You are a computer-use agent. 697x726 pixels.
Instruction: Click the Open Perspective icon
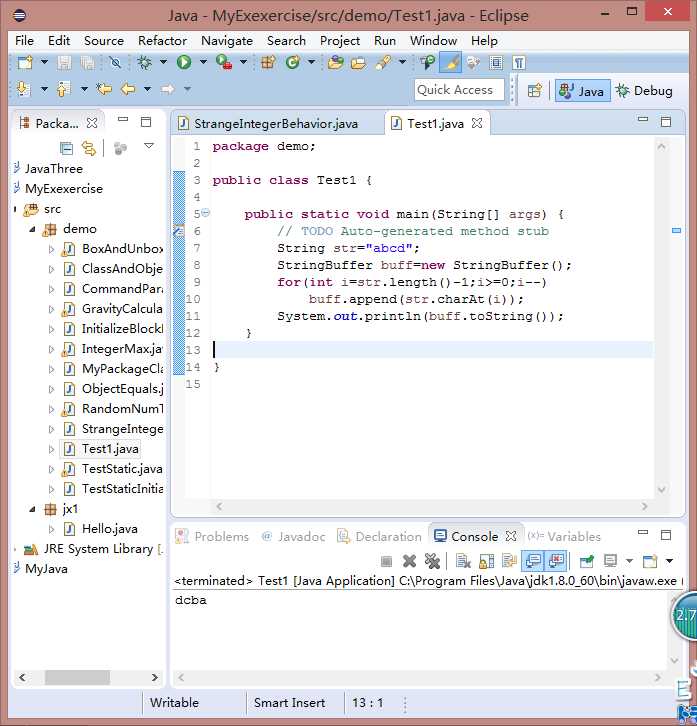tap(534, 90)
